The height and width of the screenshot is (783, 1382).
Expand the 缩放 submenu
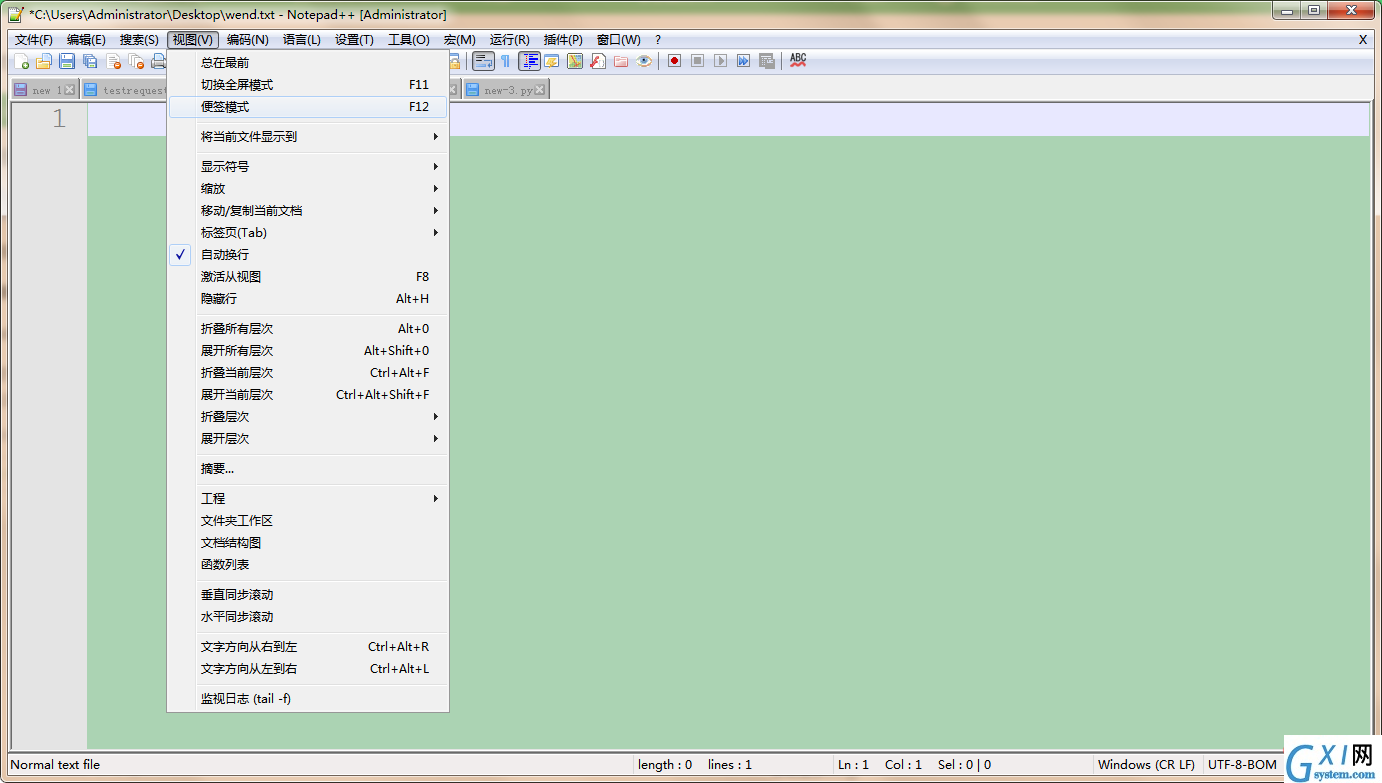(x=308, y=189)
